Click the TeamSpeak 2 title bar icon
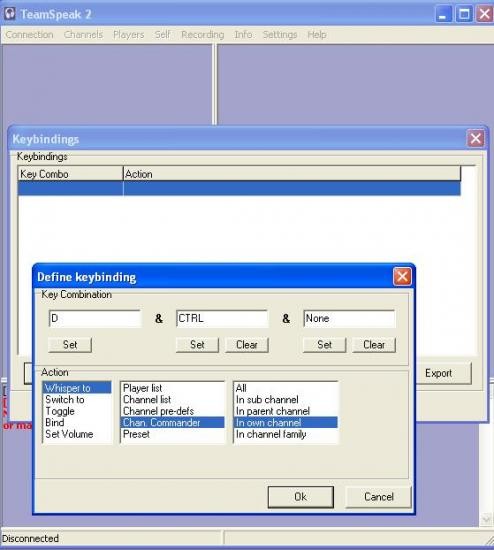This screenshot has height=550, width=494. (10, 14)
